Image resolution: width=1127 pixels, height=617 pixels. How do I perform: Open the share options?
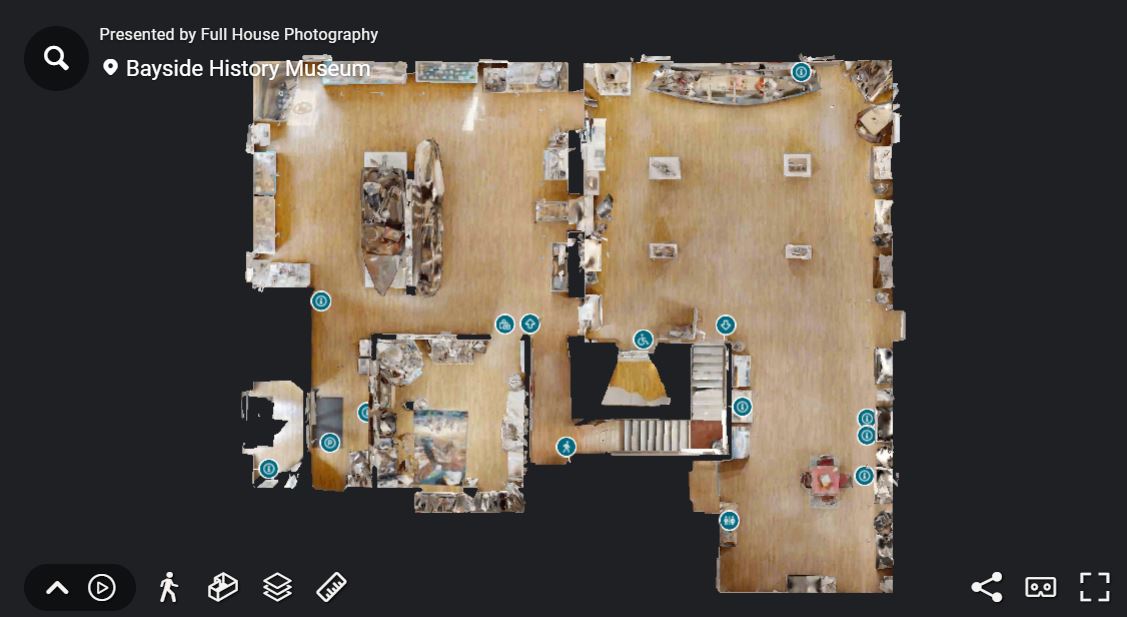pos(987,587)
